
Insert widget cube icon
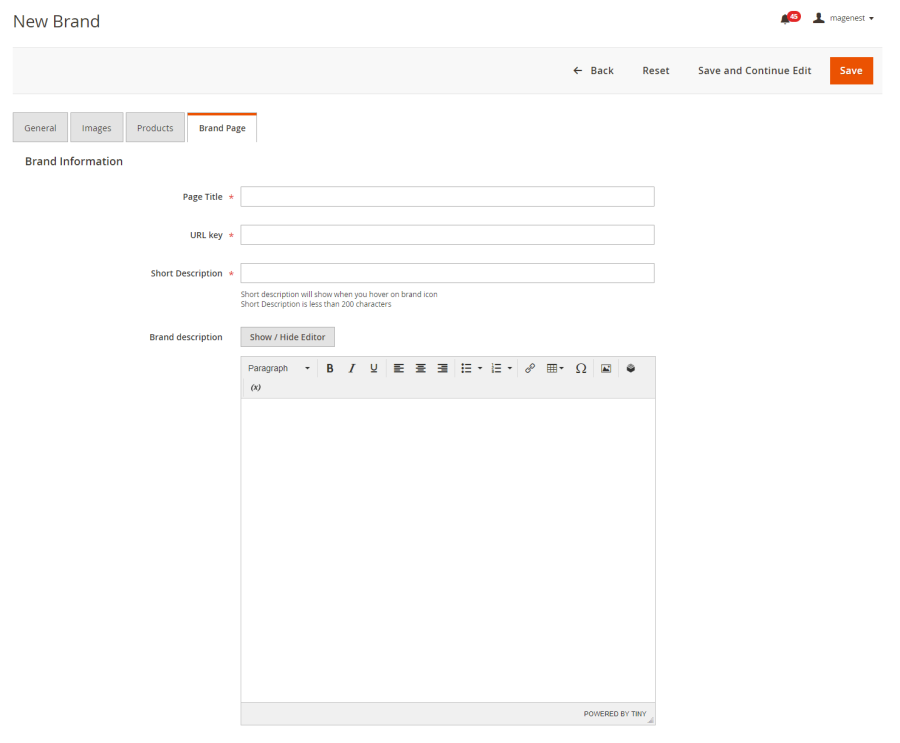coord(631,369)
